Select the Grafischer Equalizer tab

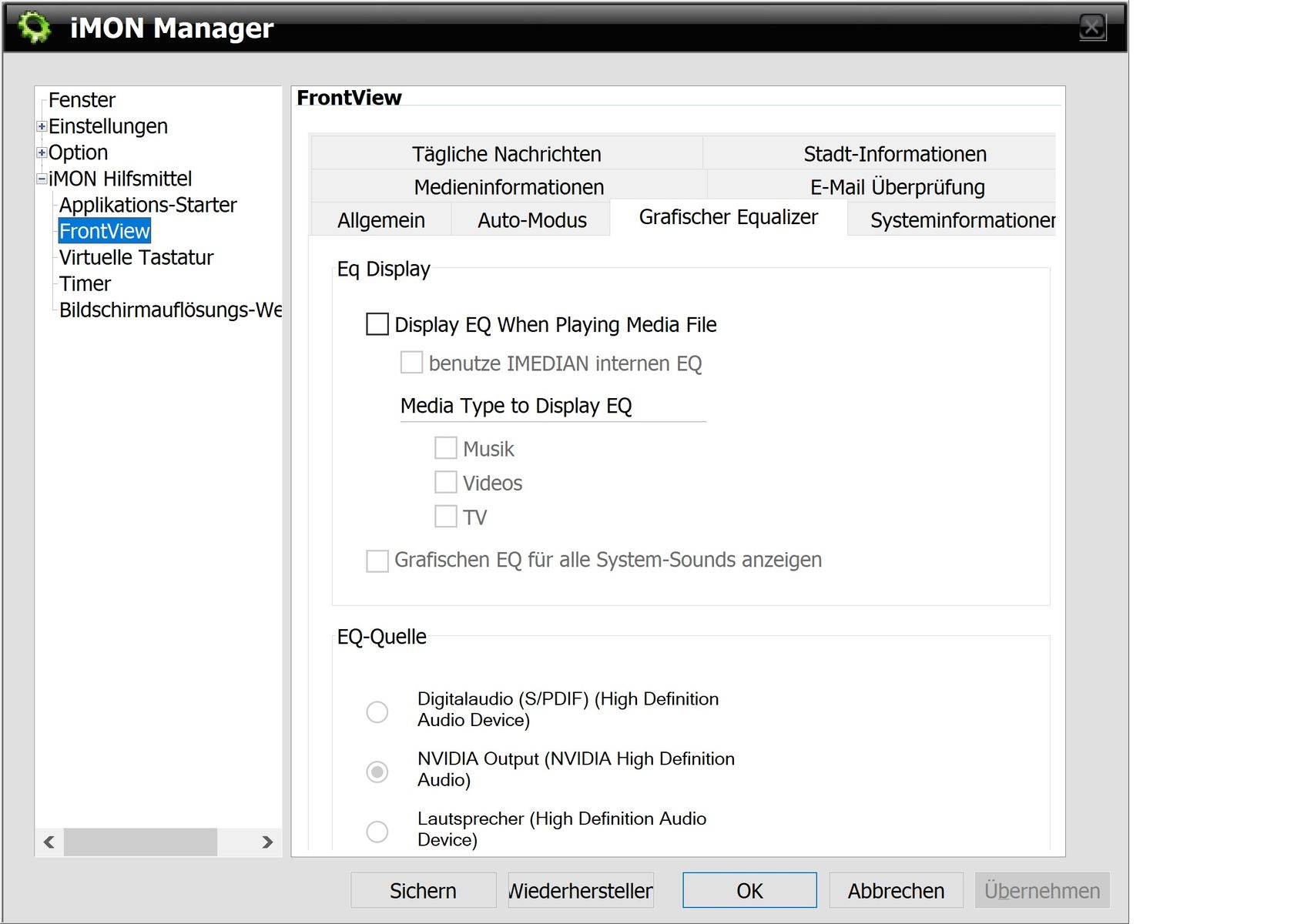tap(729, 217)
